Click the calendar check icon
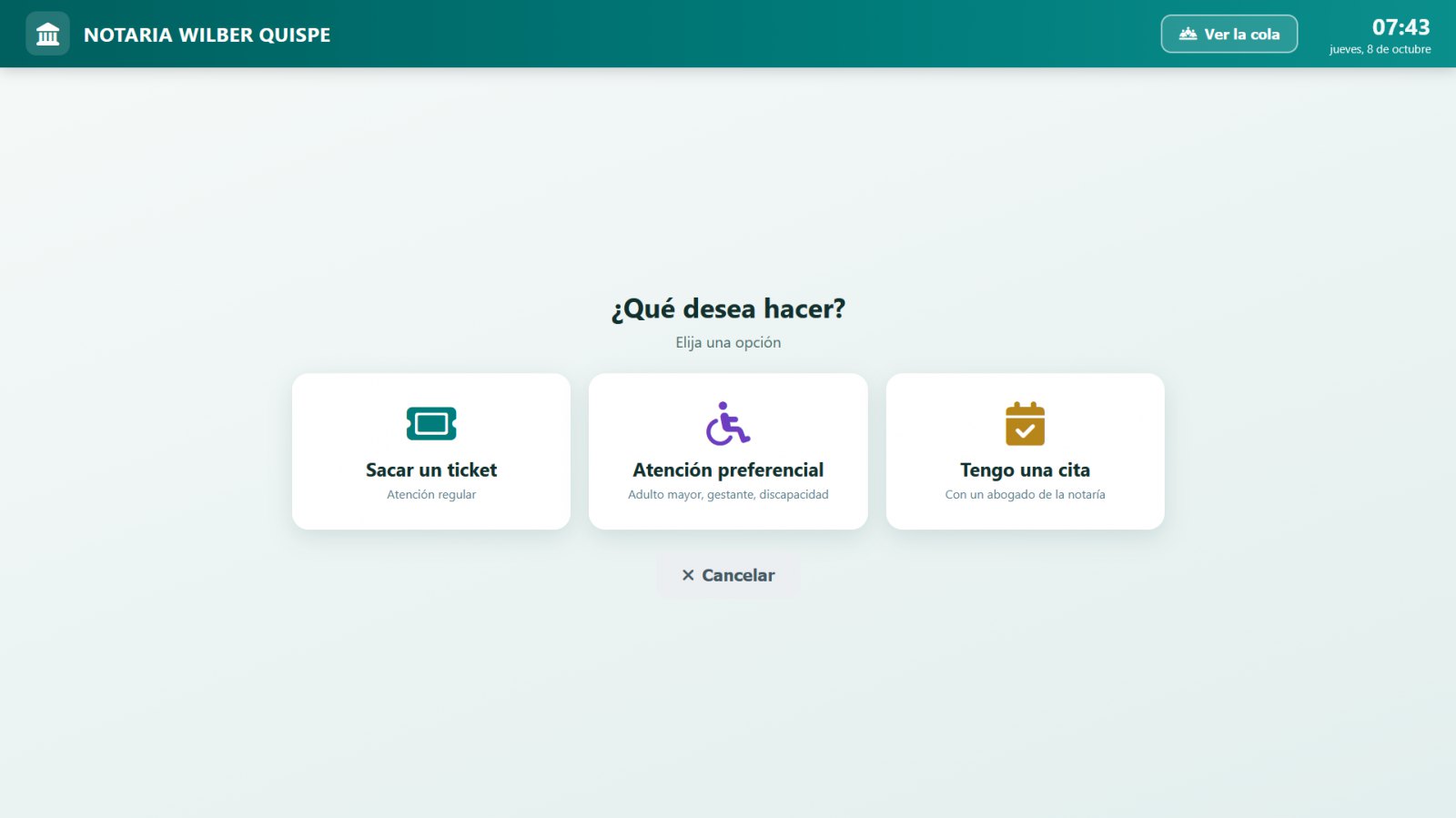The width and height of the screenshot is (1456, 818). [1025, 423]
